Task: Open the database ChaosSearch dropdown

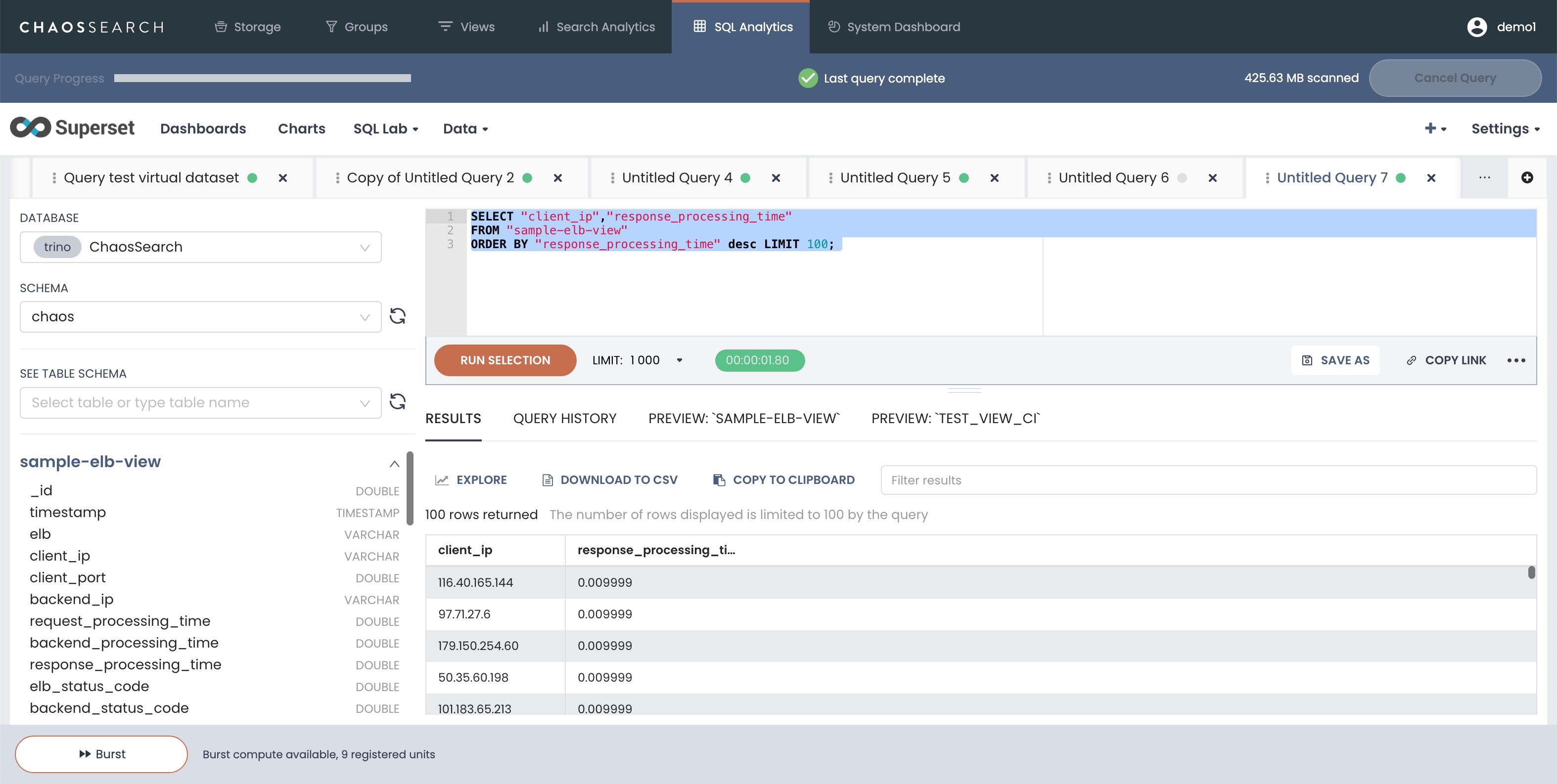Action: (x=201, y=247)
